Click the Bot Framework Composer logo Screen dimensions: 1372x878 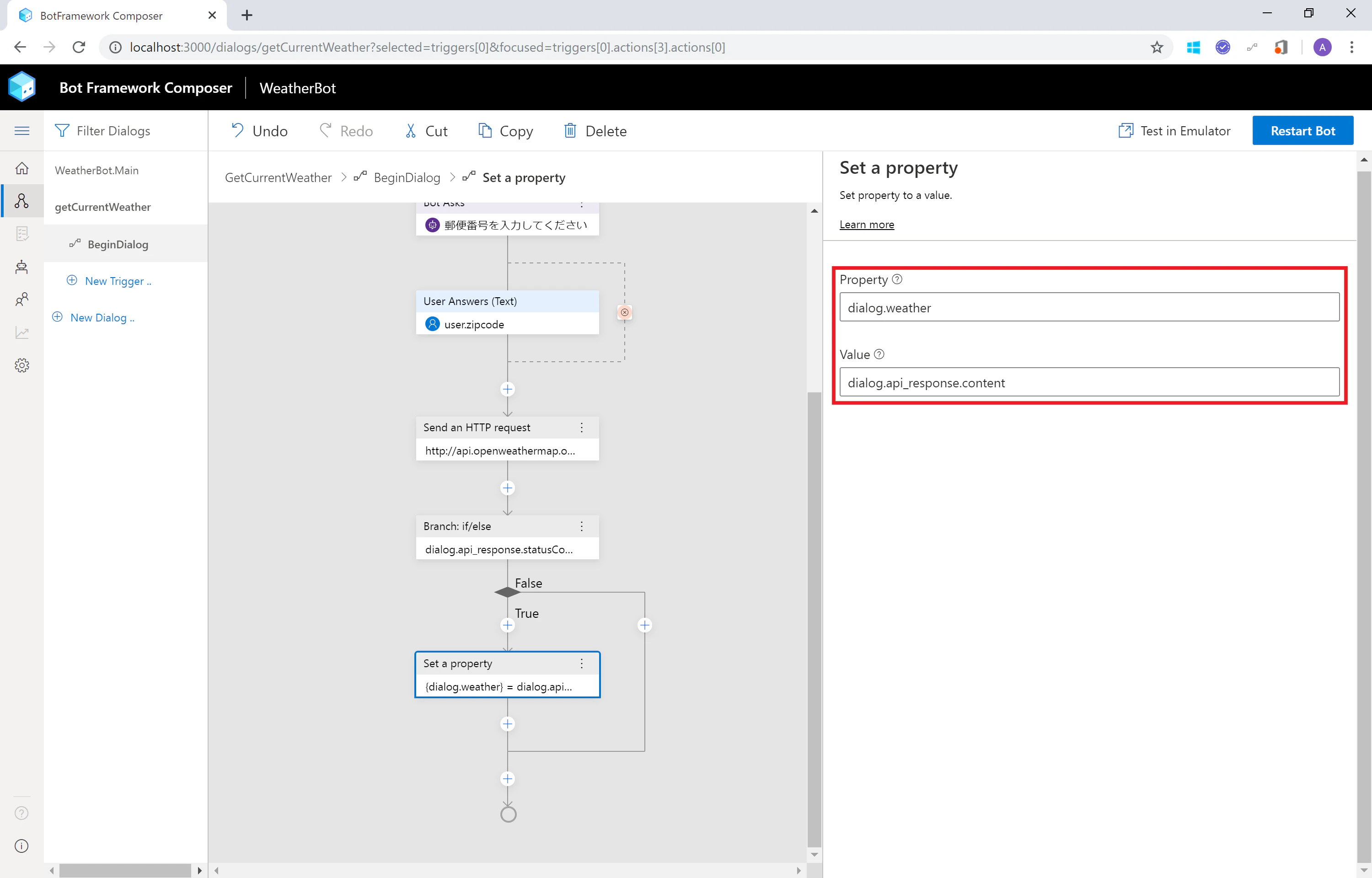pyautogui.click(x=21, y=87)
